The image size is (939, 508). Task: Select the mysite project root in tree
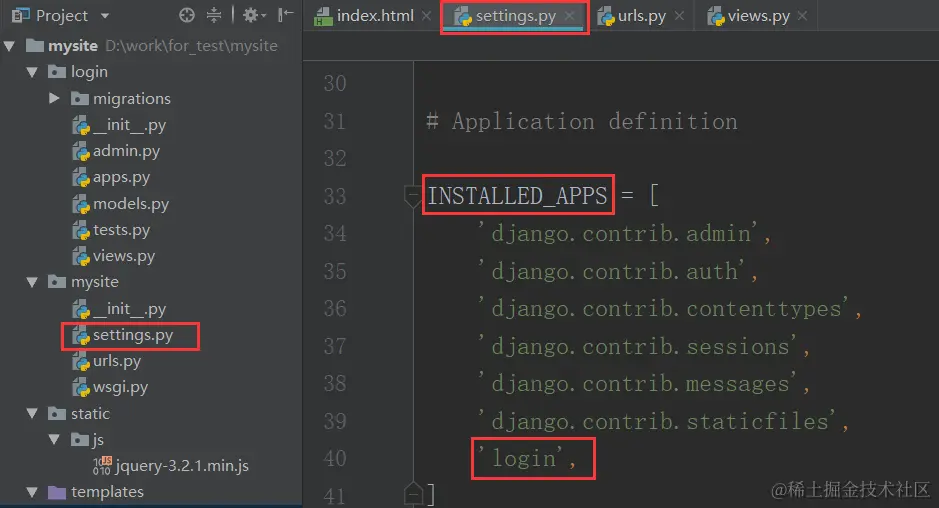click(72, 46)
